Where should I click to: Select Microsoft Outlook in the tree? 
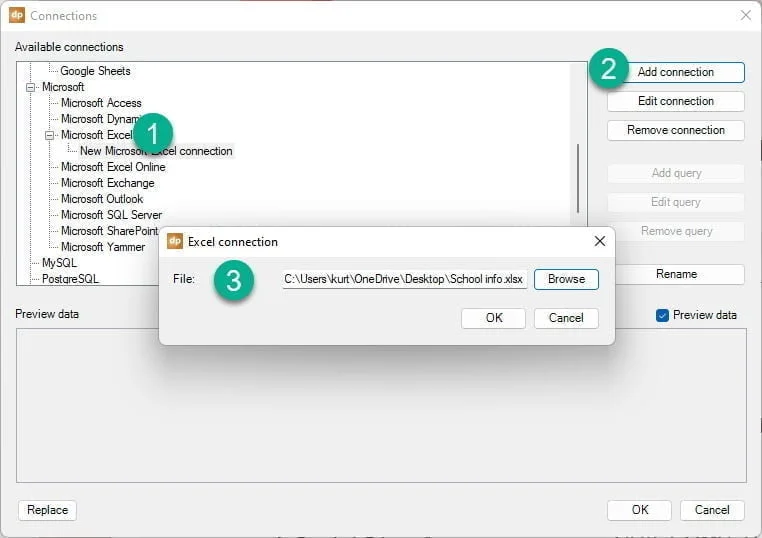pos(102,199)
